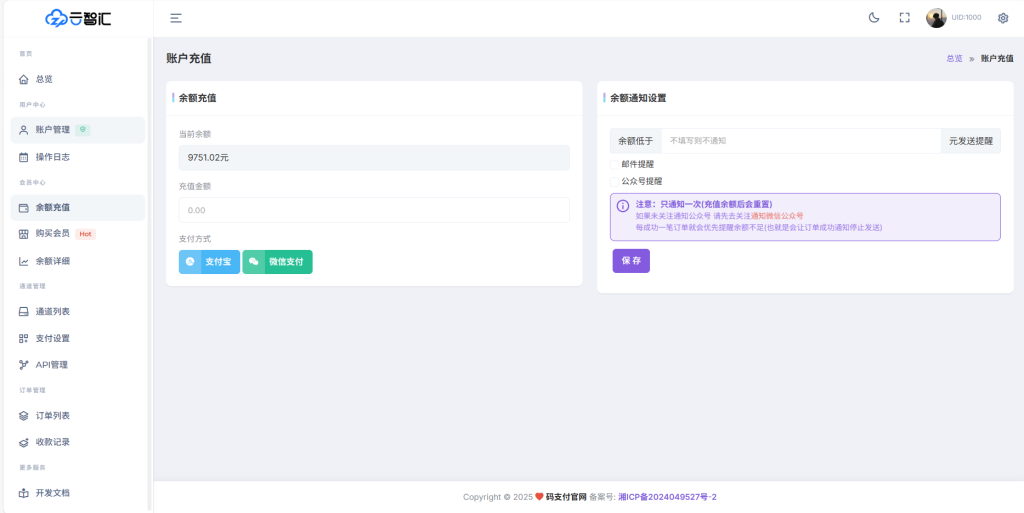1024x513 pixels.
Task: Open the user avatar menu
Action: pos(936,18)
